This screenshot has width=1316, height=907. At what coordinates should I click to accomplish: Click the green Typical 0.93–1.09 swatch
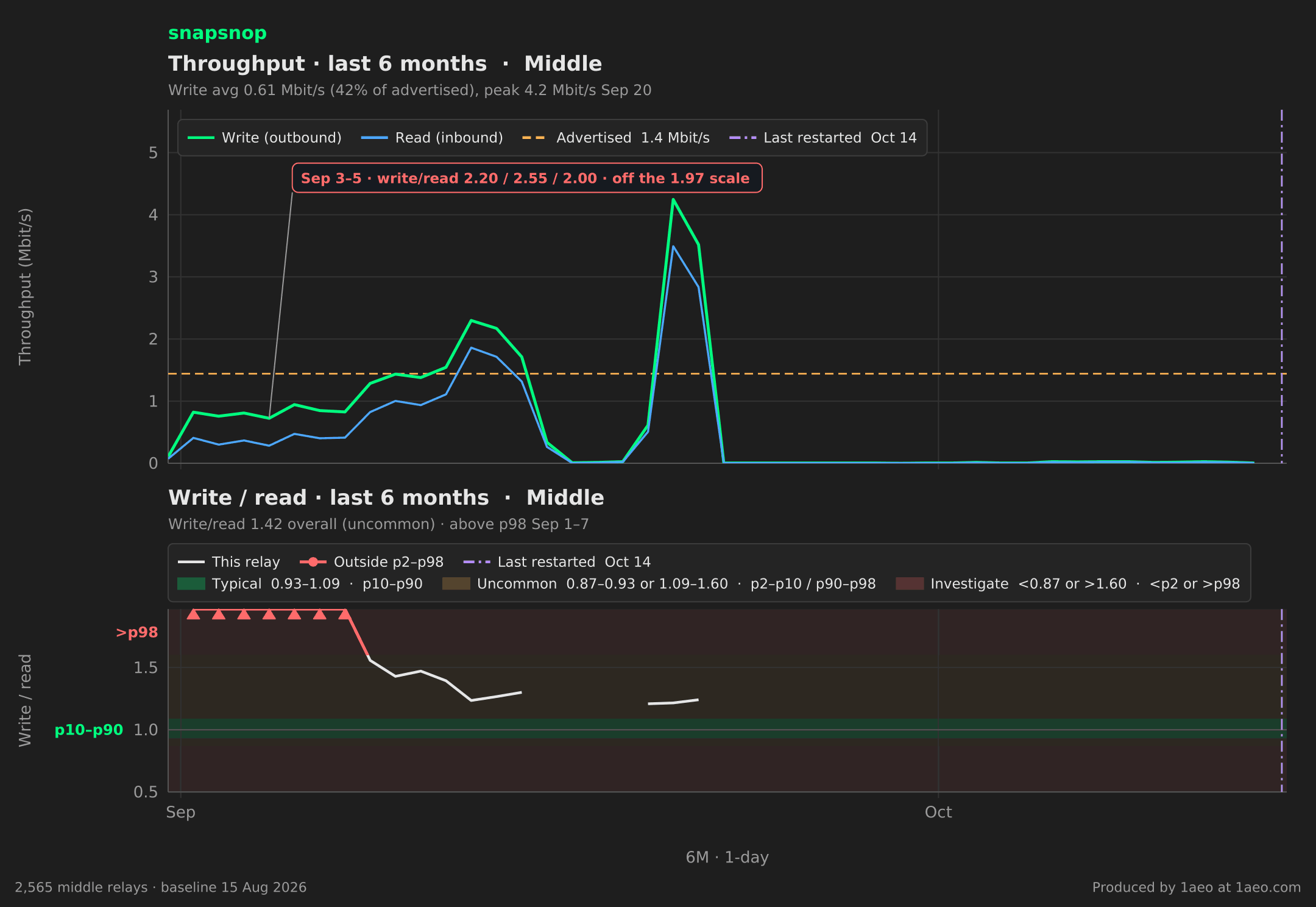pos(191,584)
